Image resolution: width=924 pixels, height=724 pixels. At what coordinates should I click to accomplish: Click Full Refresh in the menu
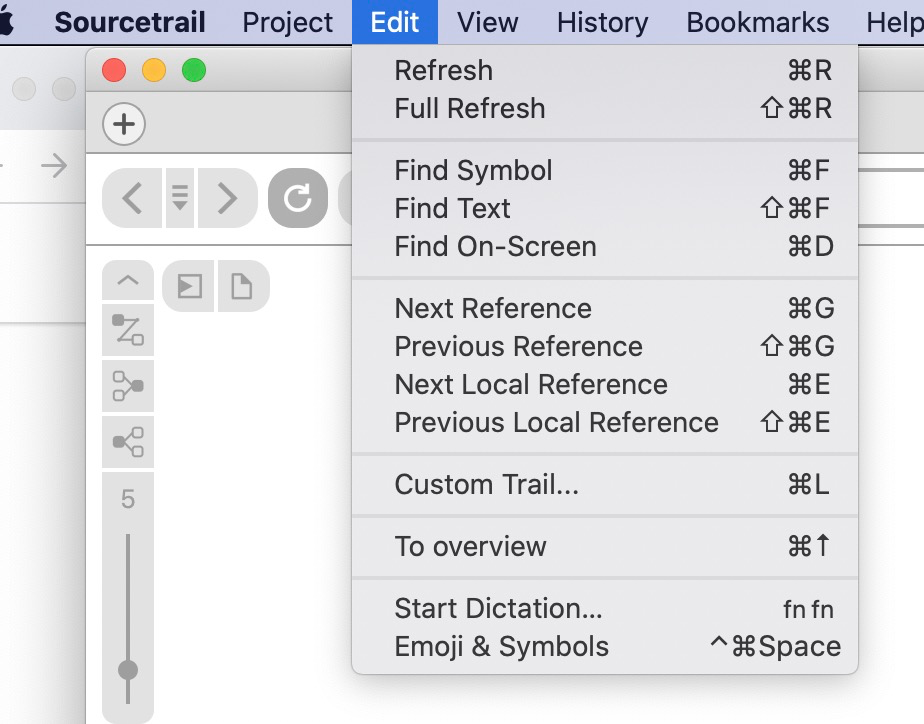[x=470, y=108]
